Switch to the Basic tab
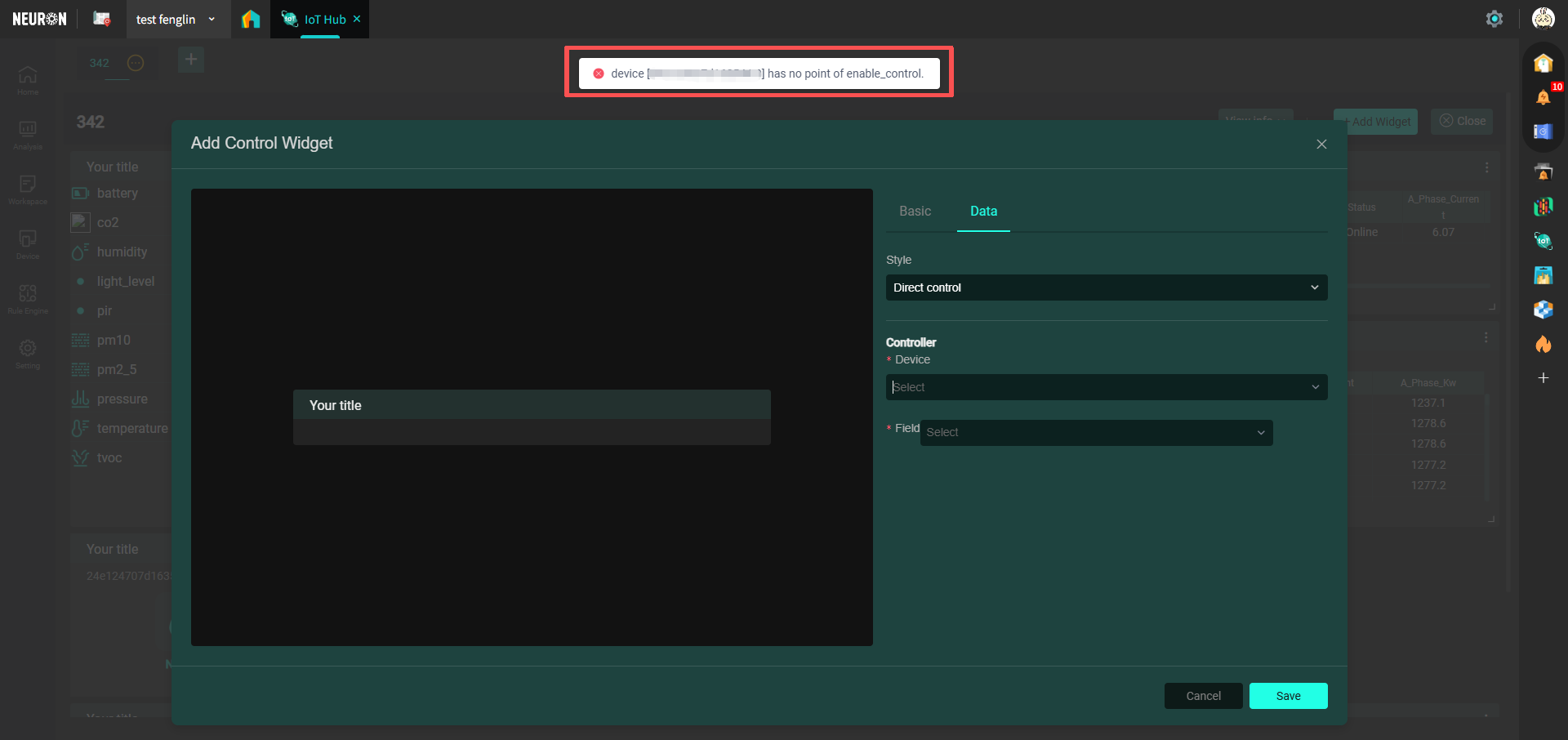The image size is (1568, 740). (915, 211)
